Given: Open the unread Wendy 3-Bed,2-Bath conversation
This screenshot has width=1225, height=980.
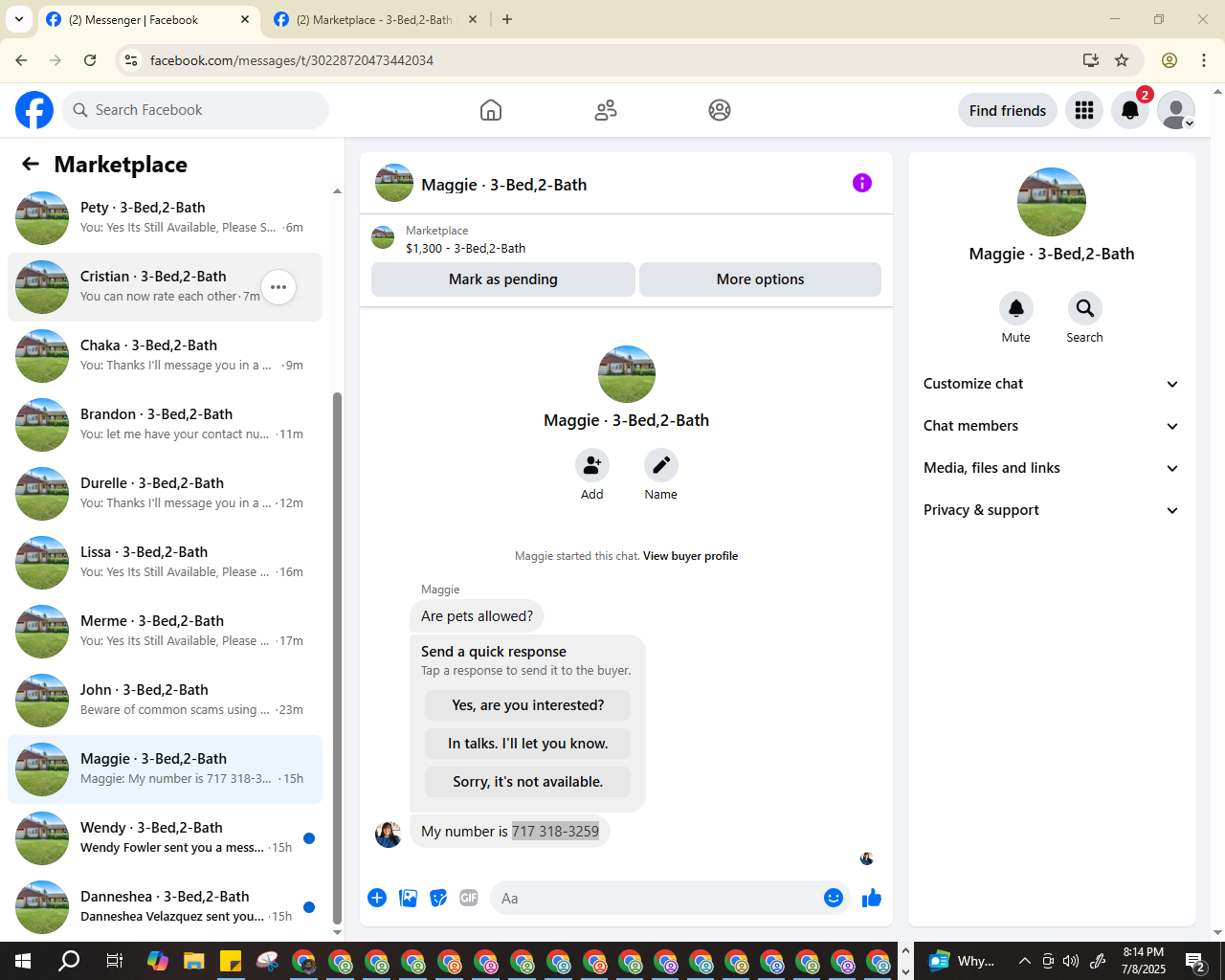Looking at the screenshot, I should tap(165, 838).
